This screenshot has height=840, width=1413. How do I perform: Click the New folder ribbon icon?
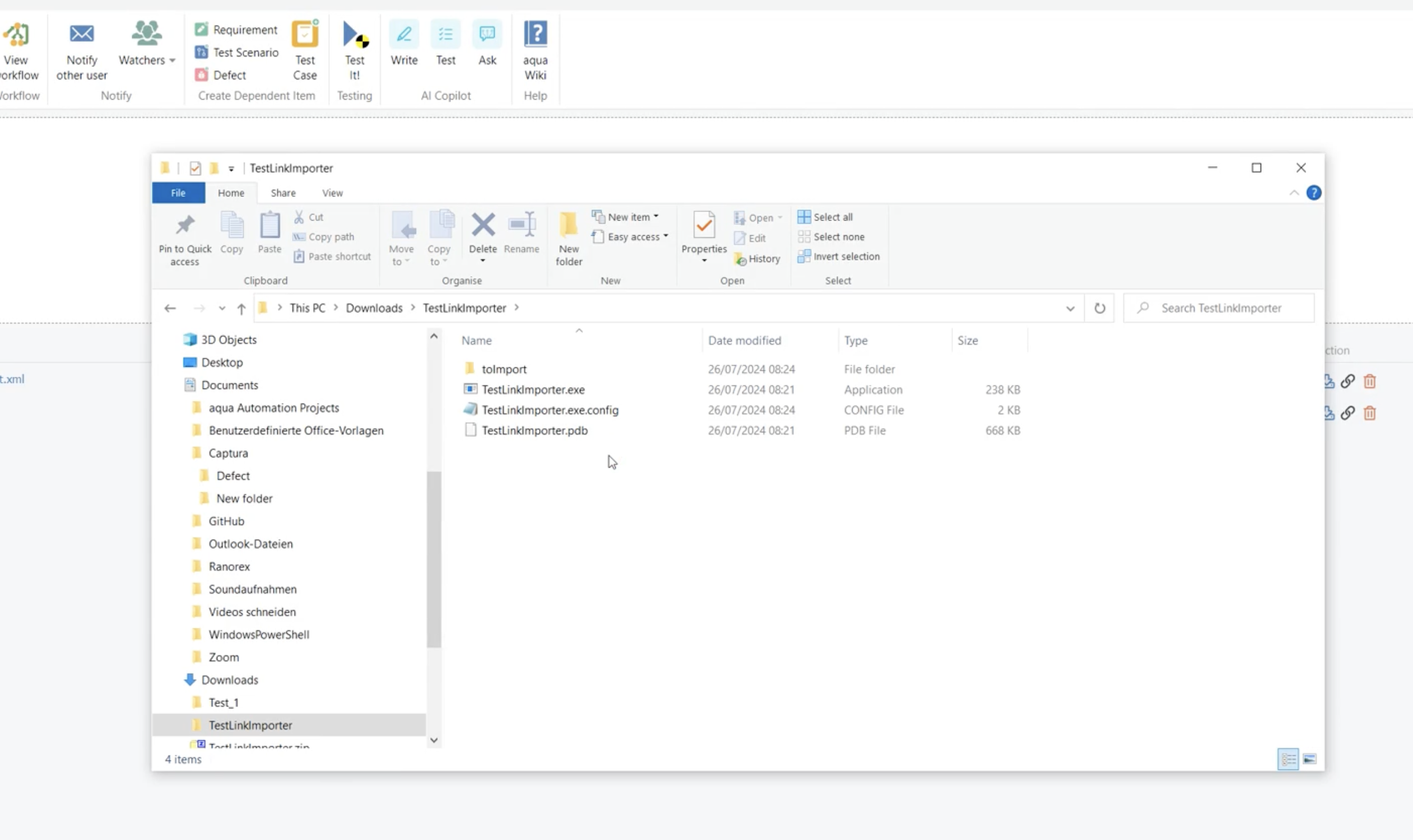click(569, 226)
